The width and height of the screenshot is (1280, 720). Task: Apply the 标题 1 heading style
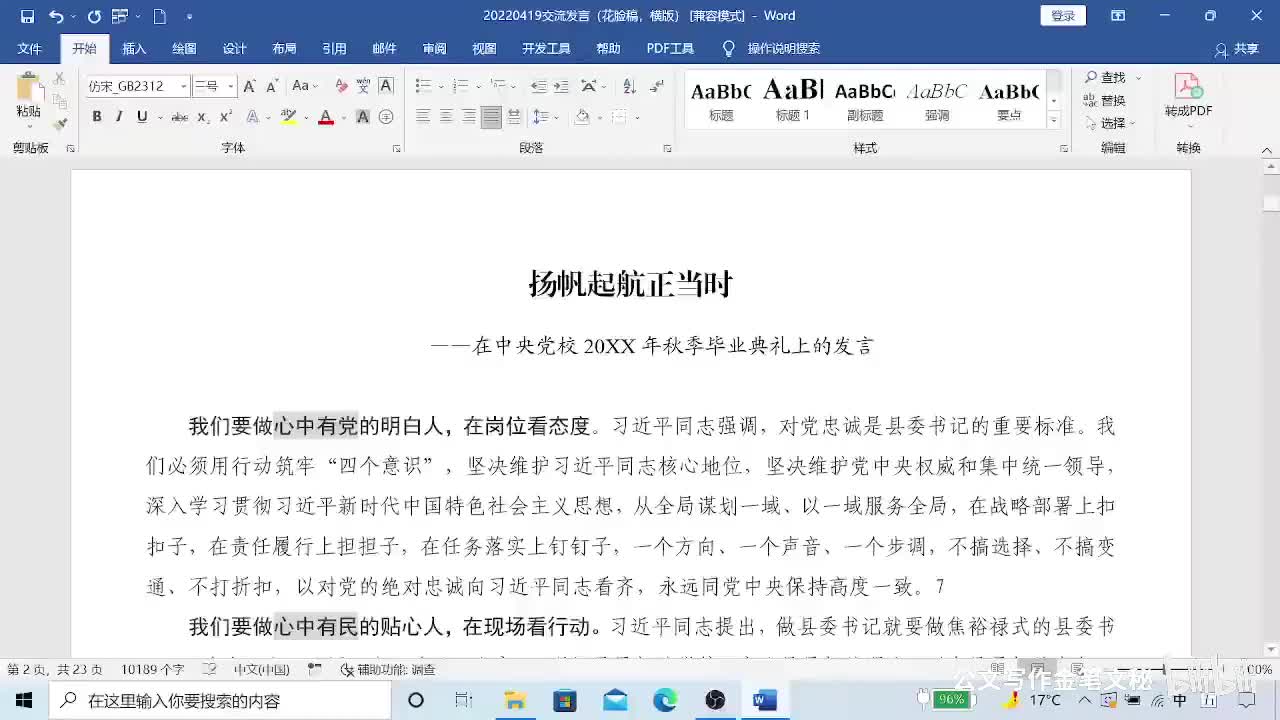click(x=793, y=100)
